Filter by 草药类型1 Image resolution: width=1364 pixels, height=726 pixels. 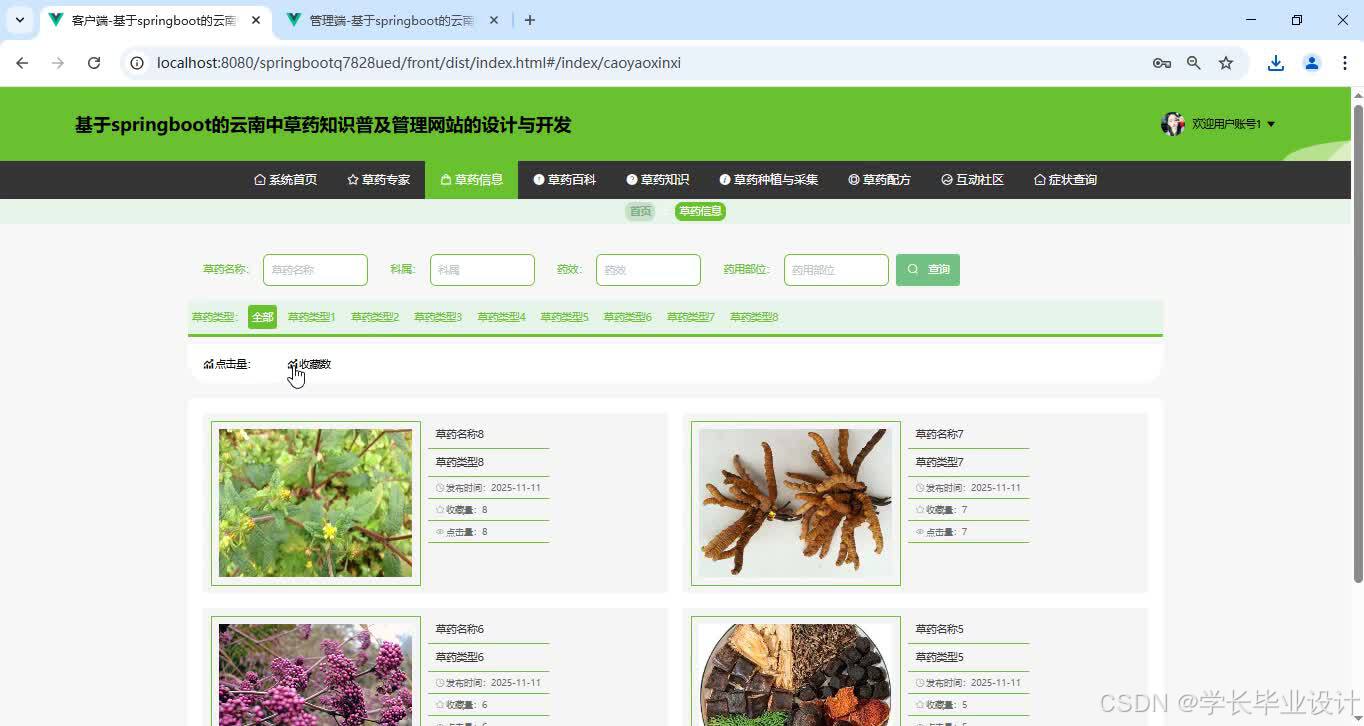pos(312,317)
